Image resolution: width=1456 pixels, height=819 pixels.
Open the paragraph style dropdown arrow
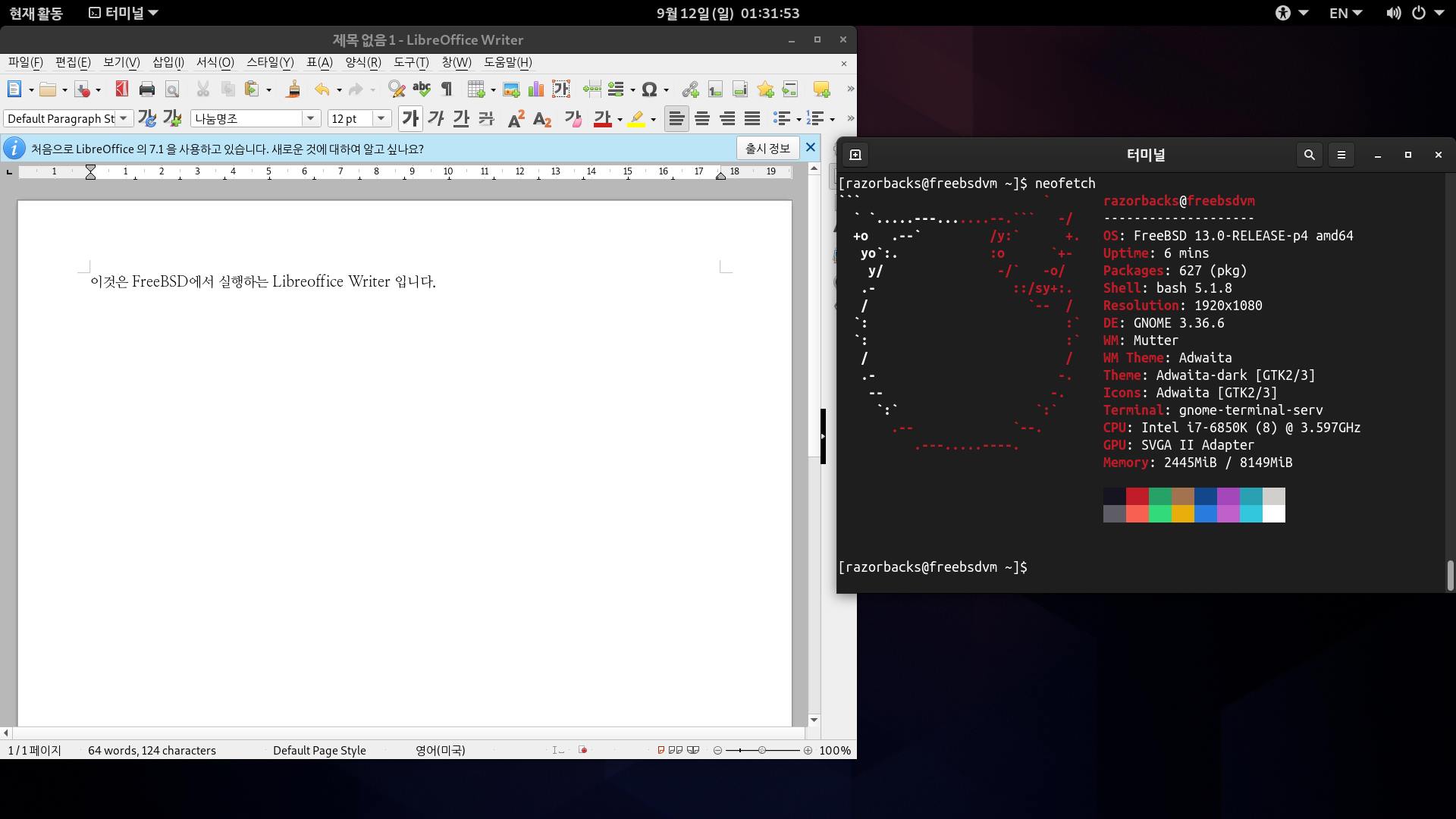tap(123, 118)
